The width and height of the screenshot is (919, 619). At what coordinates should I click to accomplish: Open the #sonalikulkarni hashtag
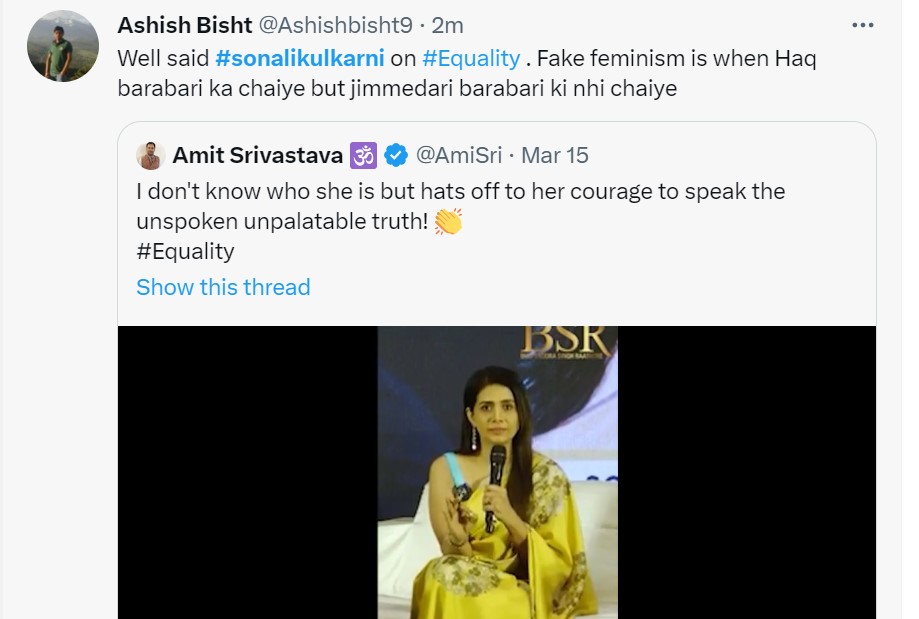(x=285, y=58)
